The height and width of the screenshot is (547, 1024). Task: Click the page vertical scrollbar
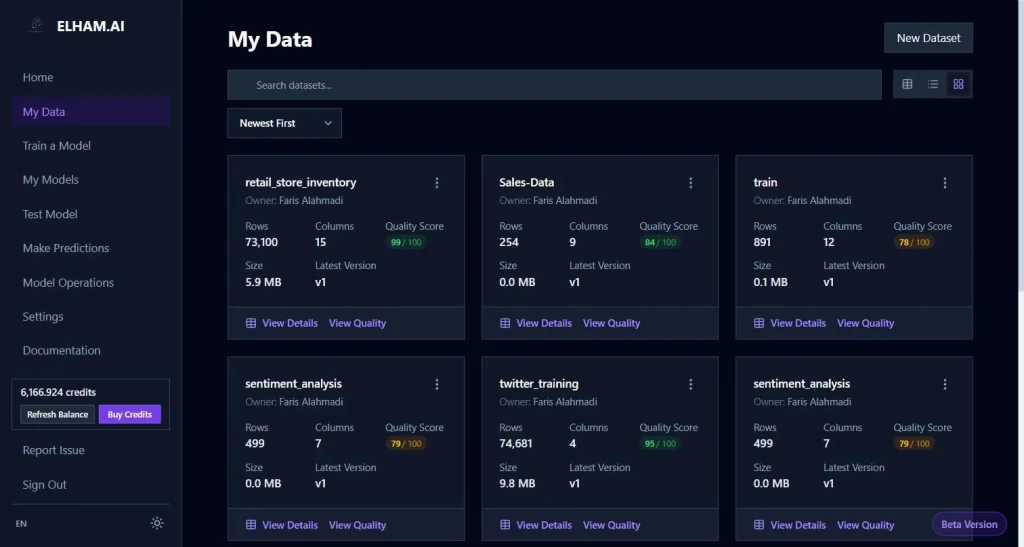pyautogui.click(x=1020, y=144)
